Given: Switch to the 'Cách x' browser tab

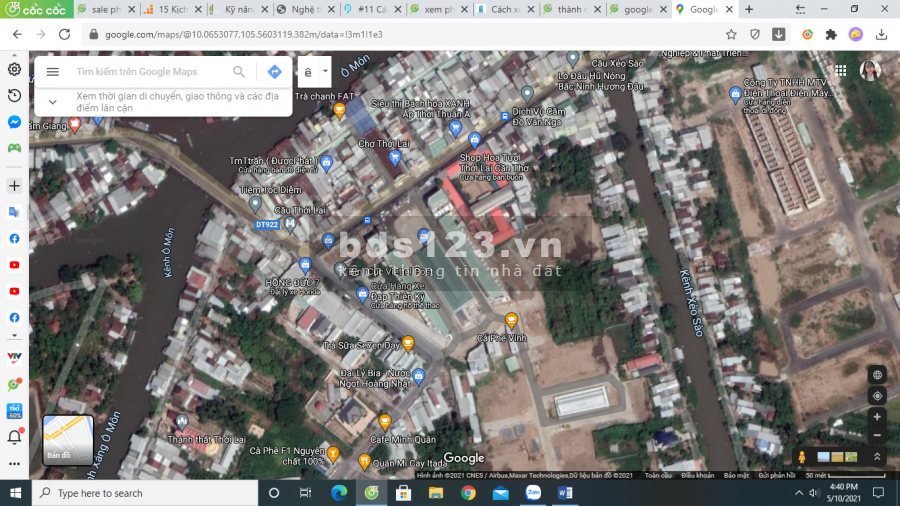Looking at the screenshot, I should pyautogui.click(x=506, y=9).
